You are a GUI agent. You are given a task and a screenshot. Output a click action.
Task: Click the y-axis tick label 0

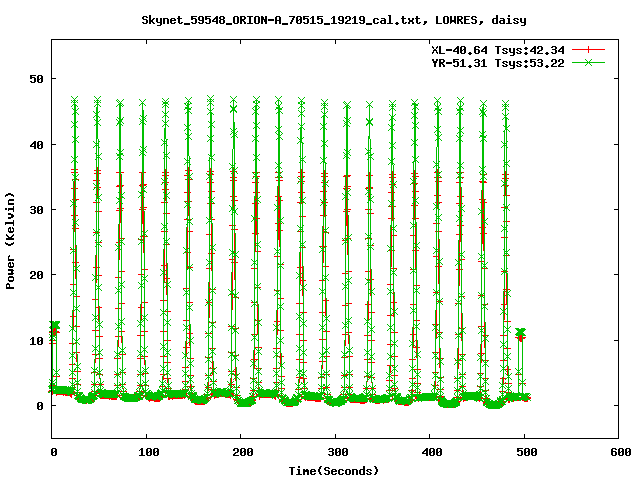pos(40,406)
